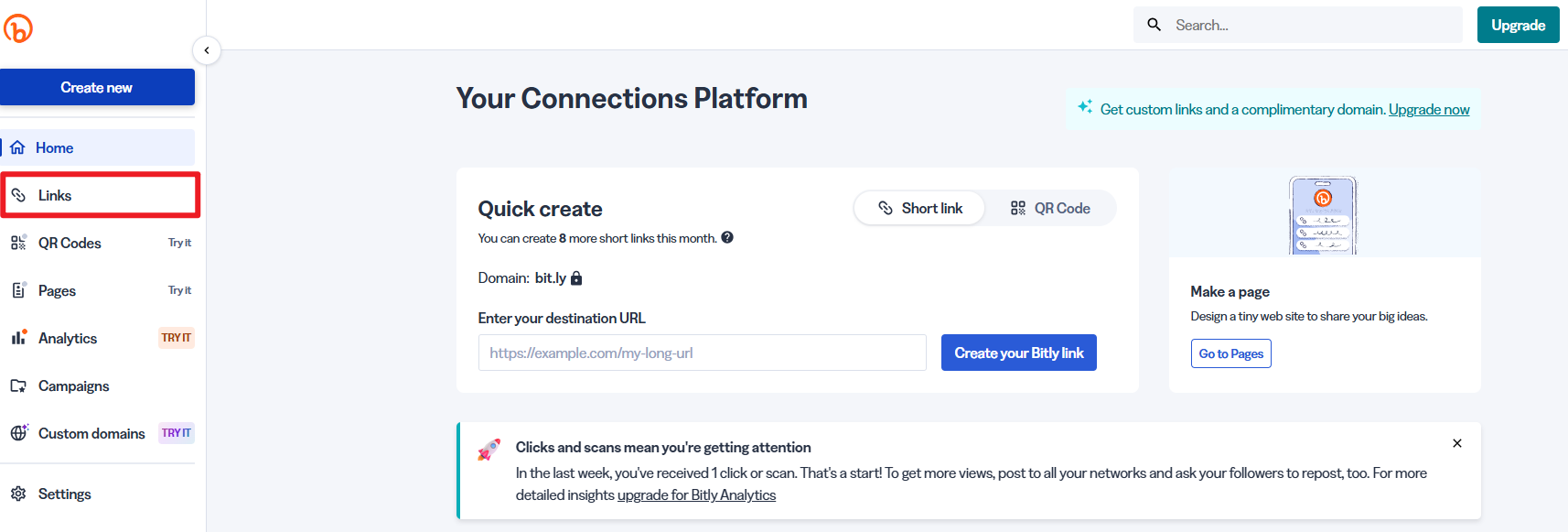Click the Bitly logo icon
This screenshot has width=1568, height=532.
(x=18, y=28)
